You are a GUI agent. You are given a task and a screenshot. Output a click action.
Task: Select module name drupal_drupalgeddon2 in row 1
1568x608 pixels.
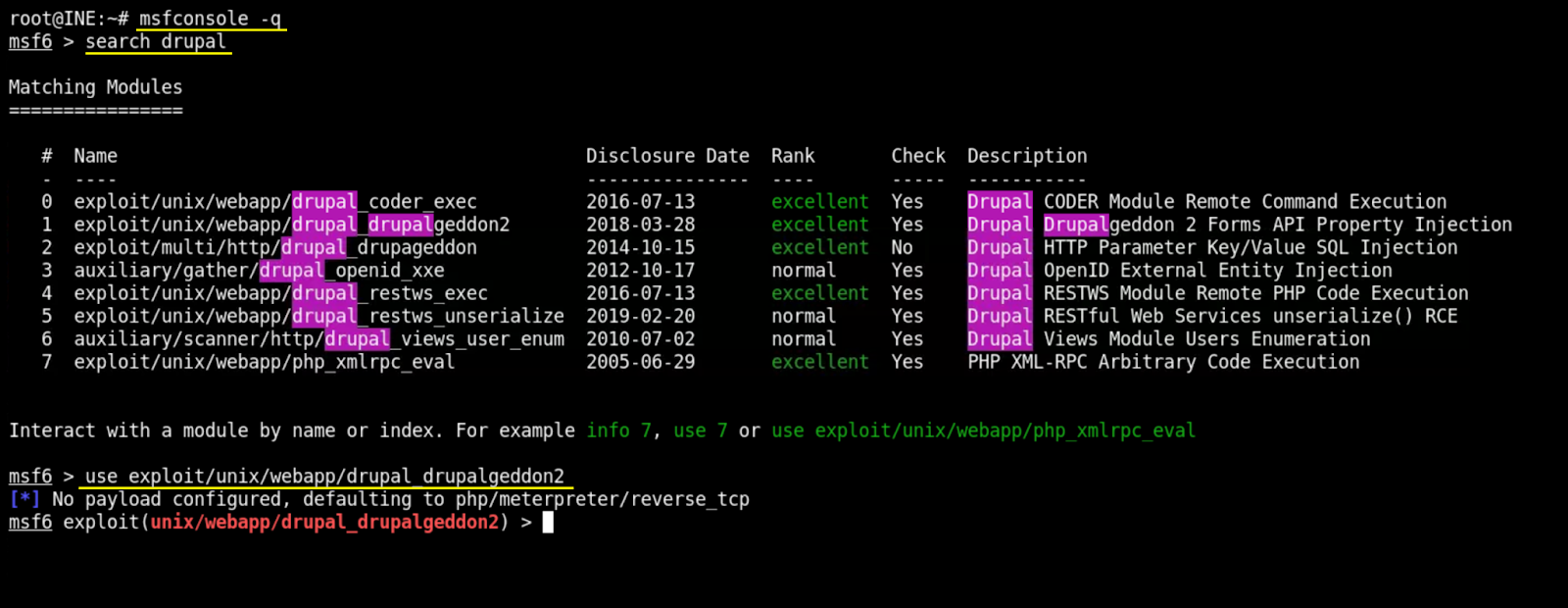292,225
